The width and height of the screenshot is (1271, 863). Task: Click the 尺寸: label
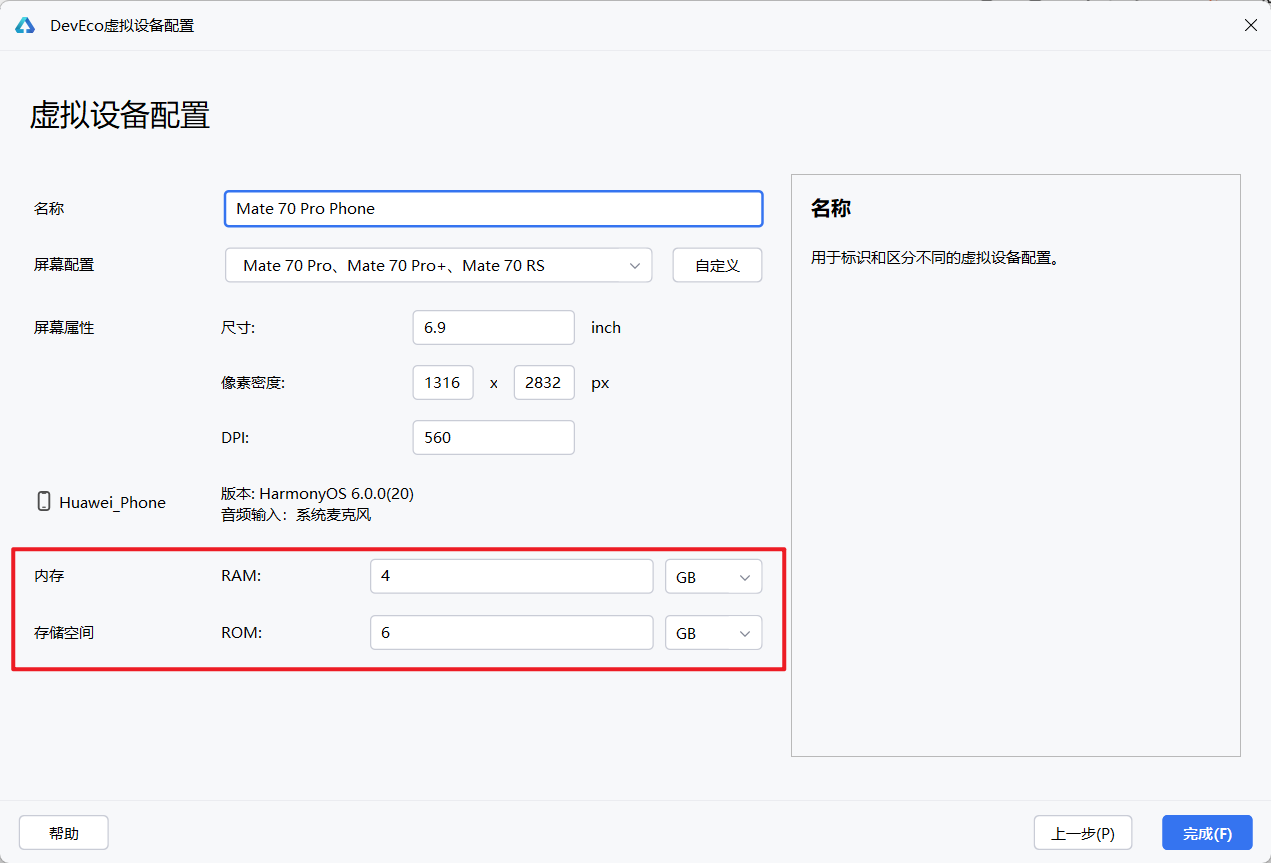click(238, 327)
